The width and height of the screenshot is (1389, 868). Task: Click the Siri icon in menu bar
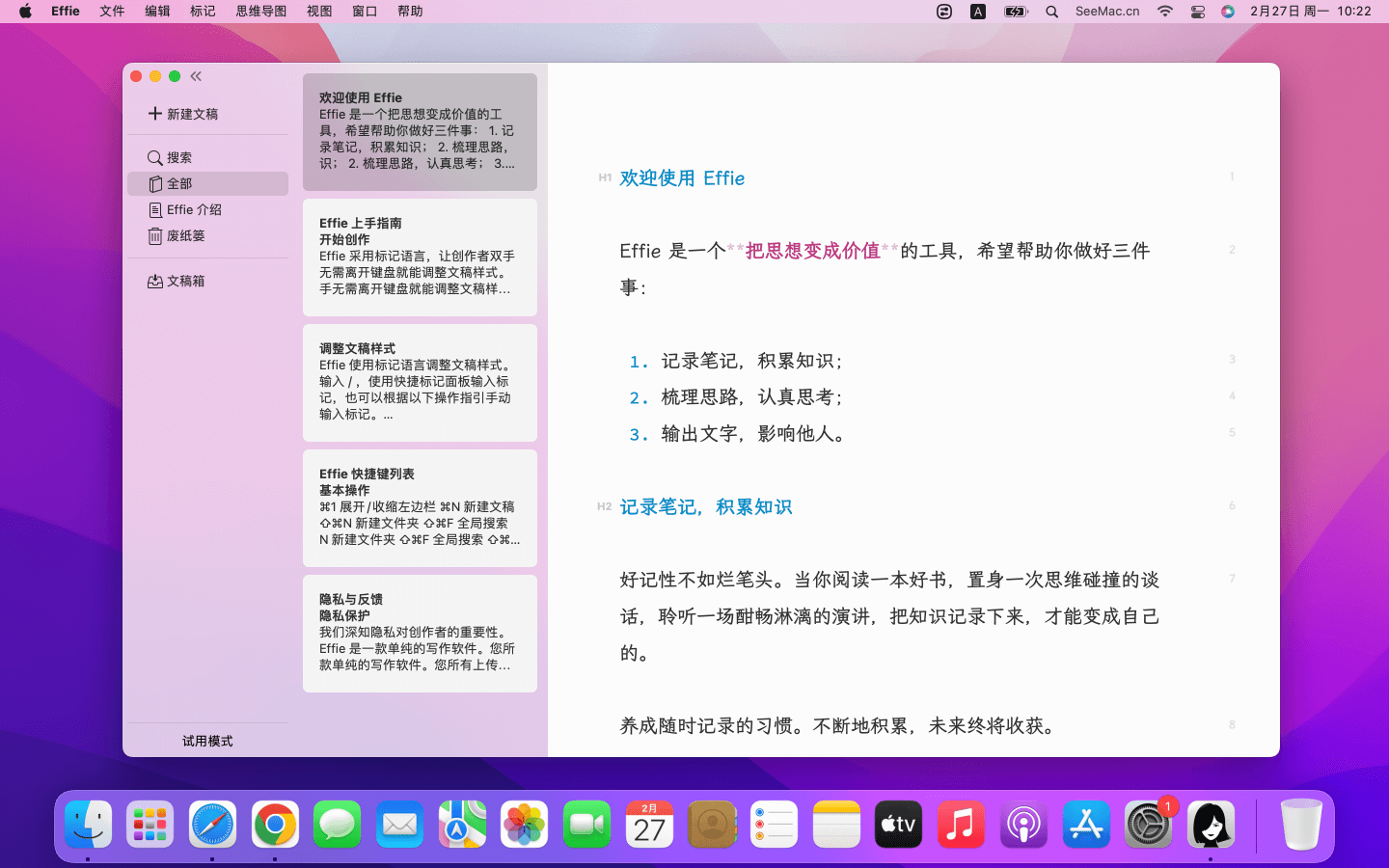pyautogui.click(x=1228, y=12)
